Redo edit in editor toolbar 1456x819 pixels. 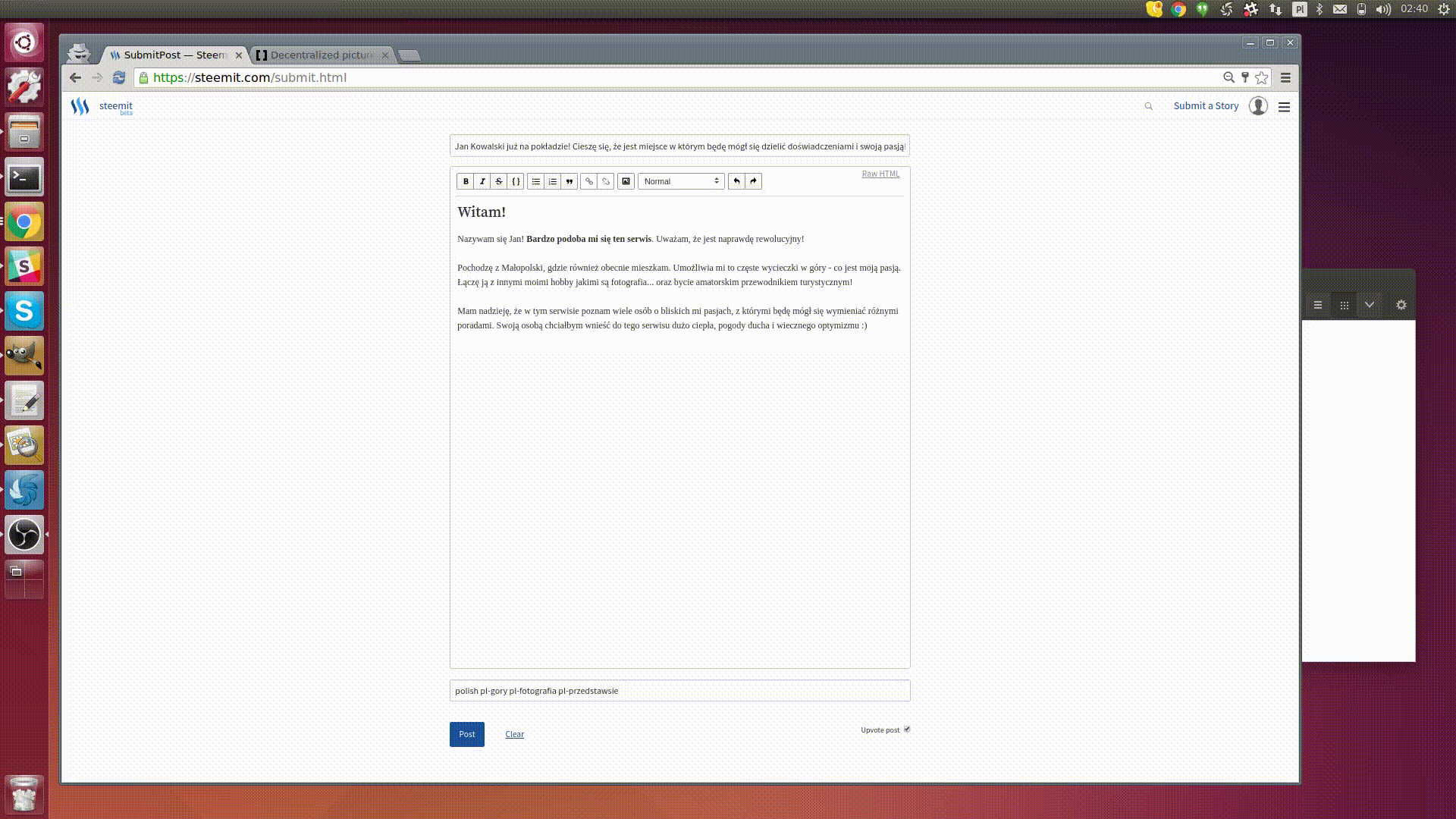click(x=753, y=181)
